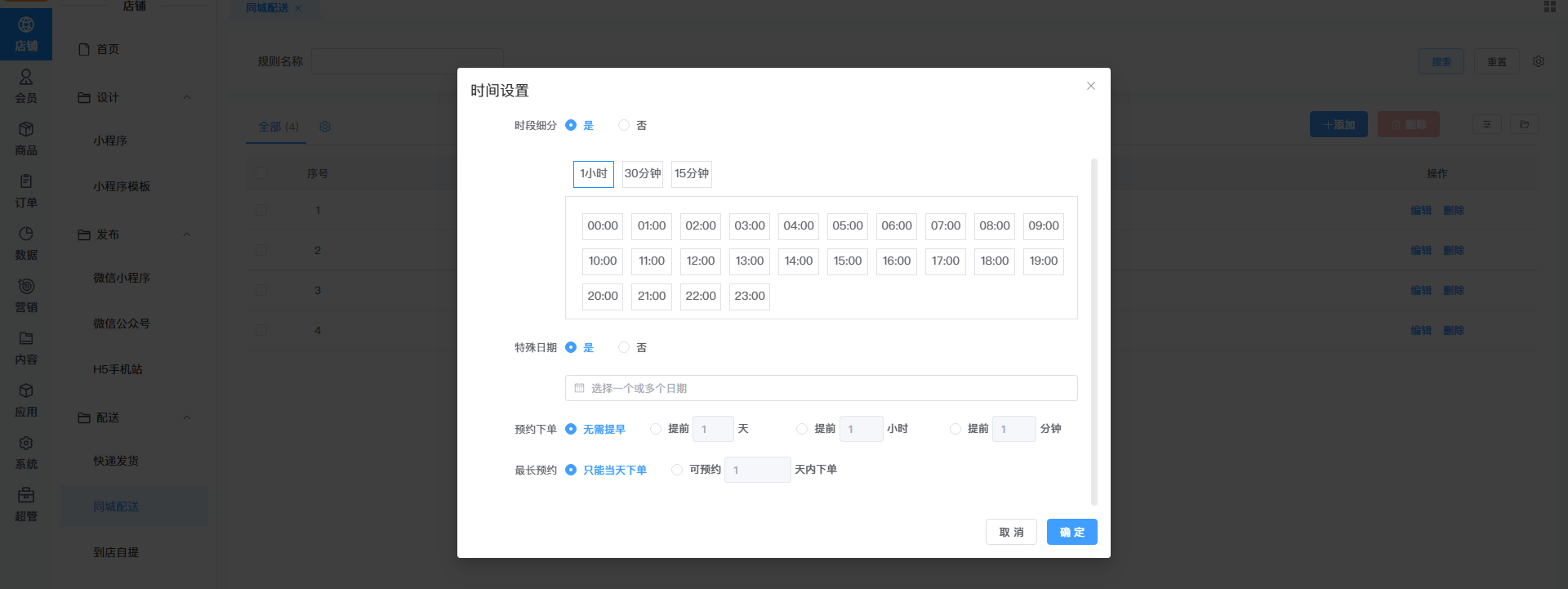This screenshot has height=589, width=1568.
Task: Click the 可预约 days number input
Action: click(758, 470)
